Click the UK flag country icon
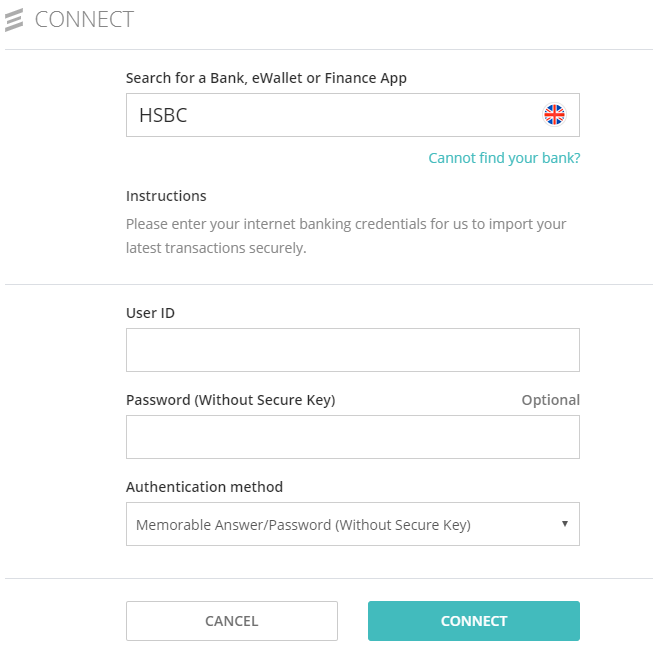This screenshot has height=668, width=653. pos(554,115)
